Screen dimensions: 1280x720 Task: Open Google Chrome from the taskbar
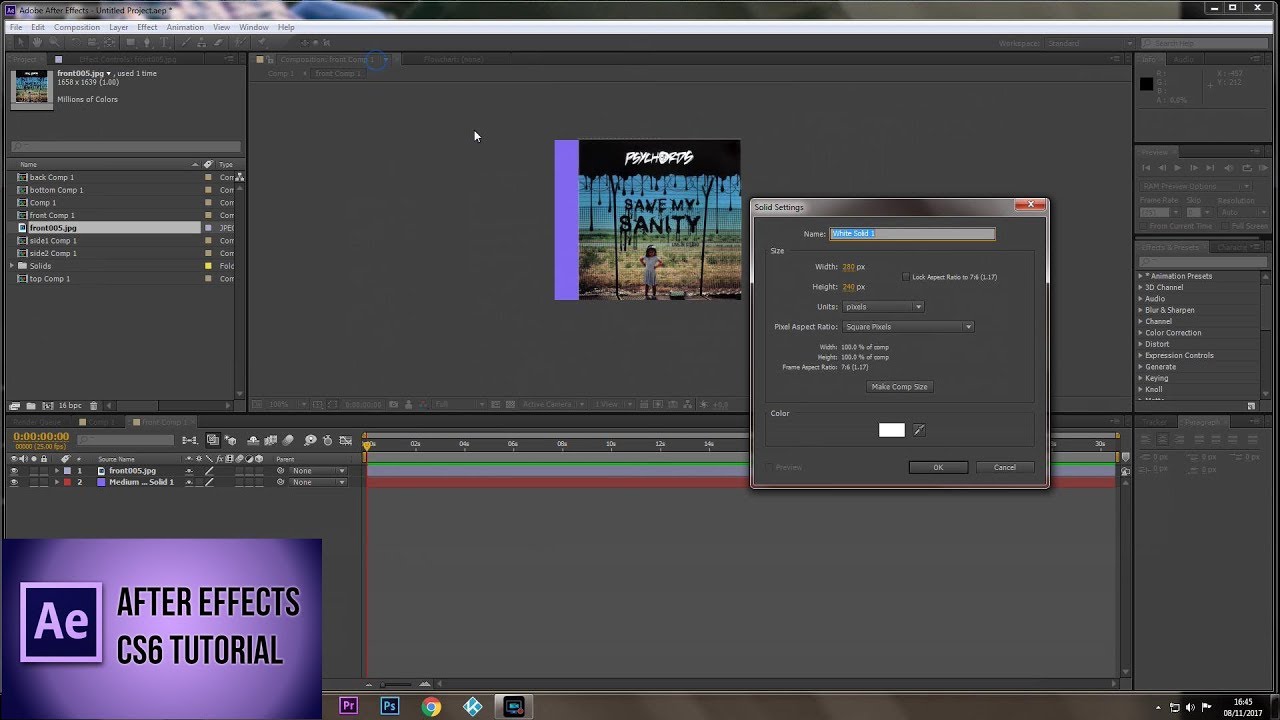(x=431, y=706)
